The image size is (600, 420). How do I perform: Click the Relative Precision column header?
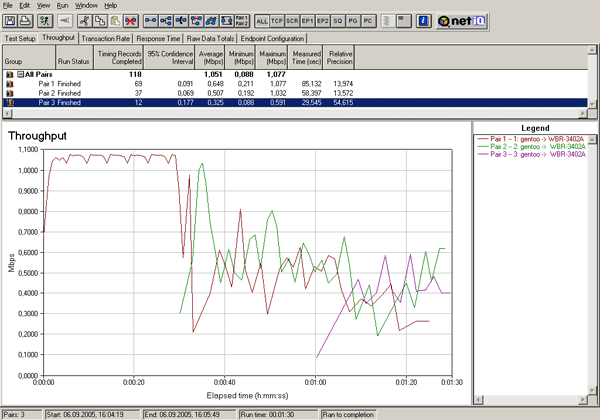tap(339, 57)
